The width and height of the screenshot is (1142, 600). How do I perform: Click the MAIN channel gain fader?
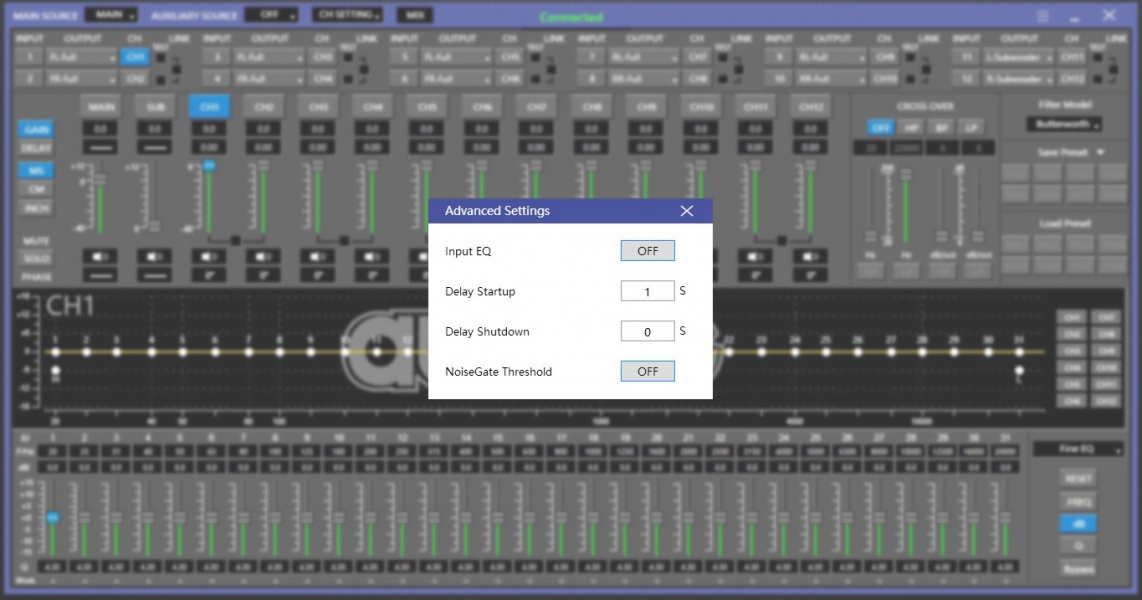point(100,179)
